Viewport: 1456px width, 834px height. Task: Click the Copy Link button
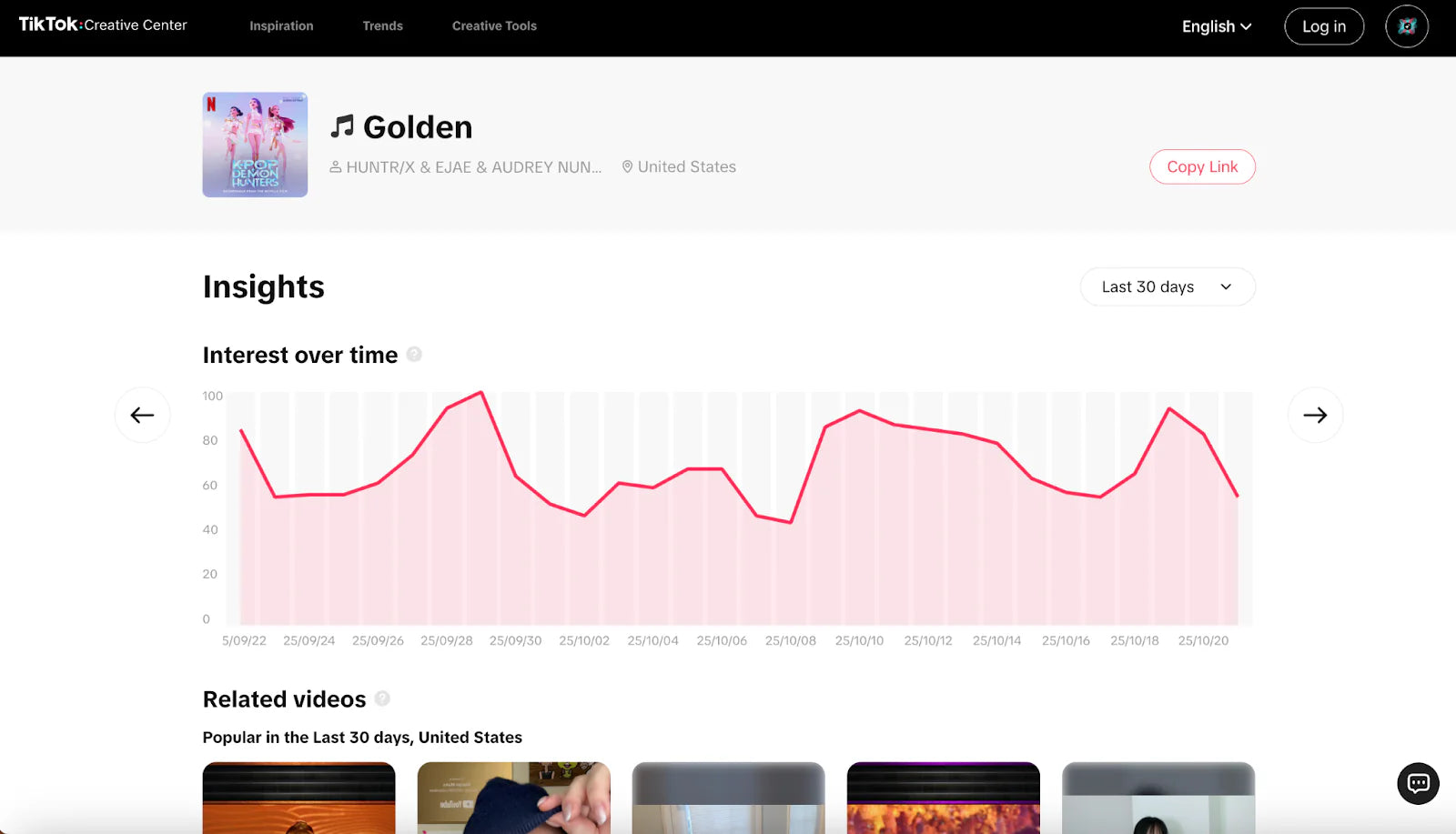tap(1202, 166)
